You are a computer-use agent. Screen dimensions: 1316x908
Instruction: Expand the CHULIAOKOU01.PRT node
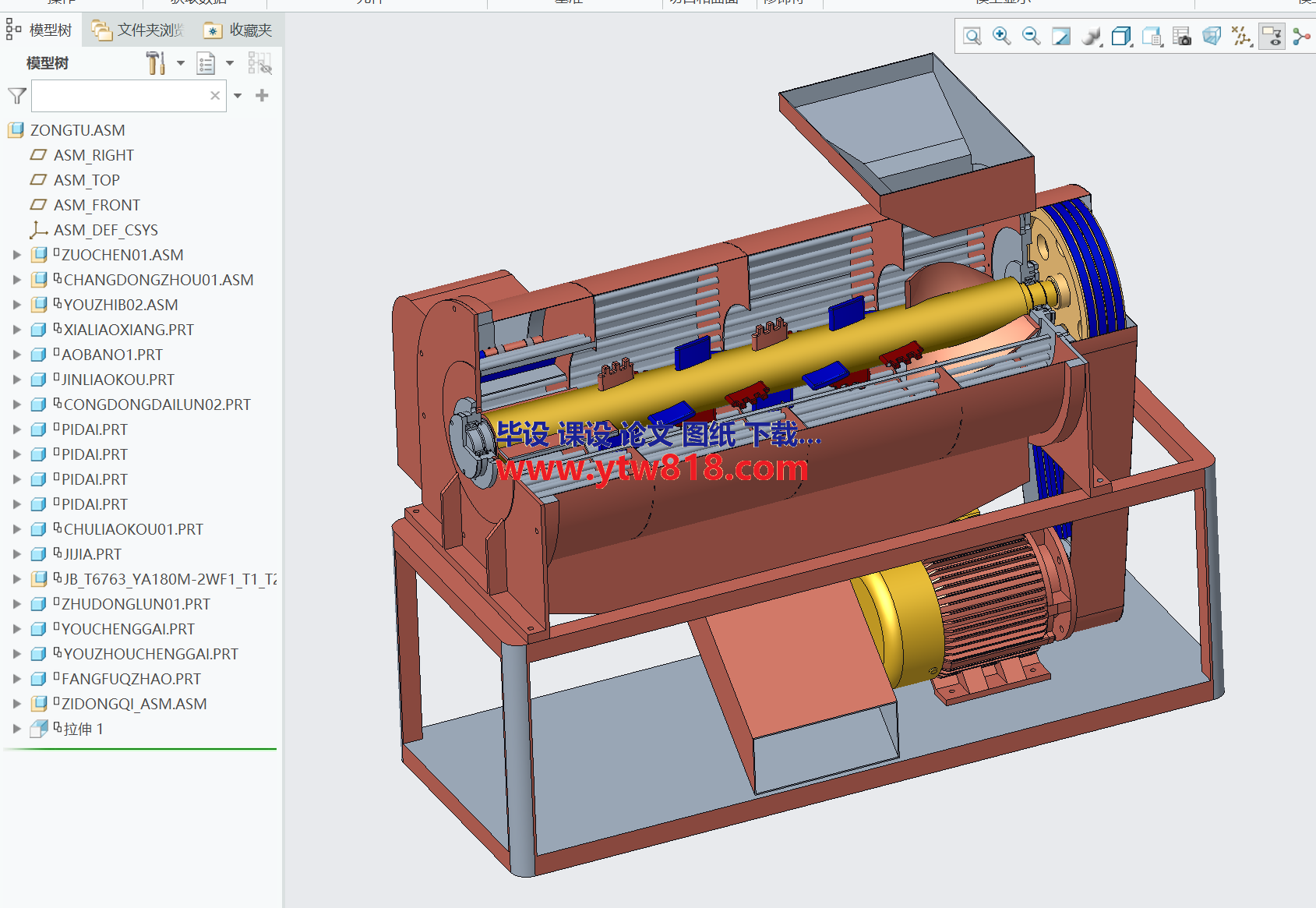click(16, 529)
